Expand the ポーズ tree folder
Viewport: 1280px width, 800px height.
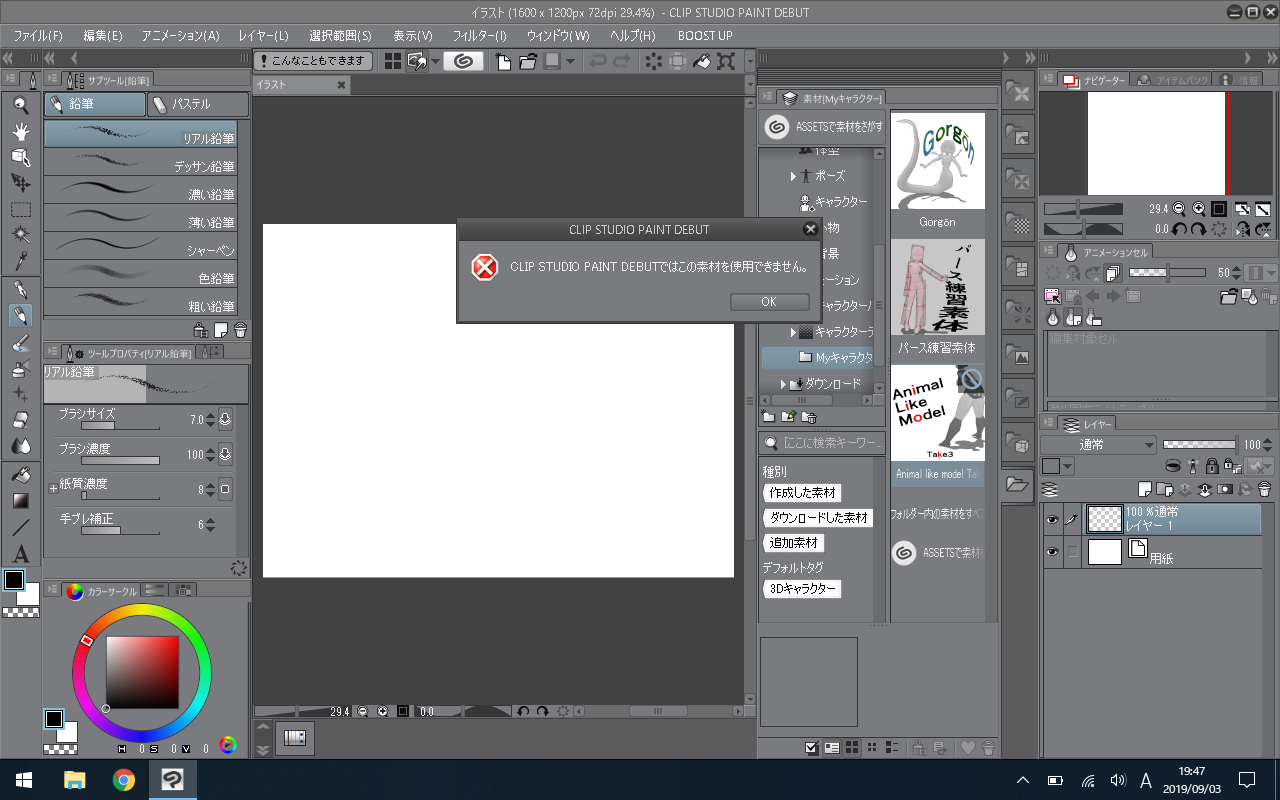(x=794, y=176)
